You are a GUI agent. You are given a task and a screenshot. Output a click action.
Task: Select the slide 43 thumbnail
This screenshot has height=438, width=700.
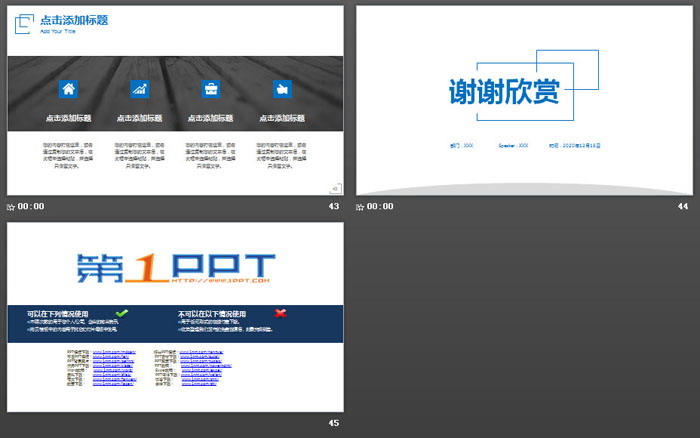(175, 100)
